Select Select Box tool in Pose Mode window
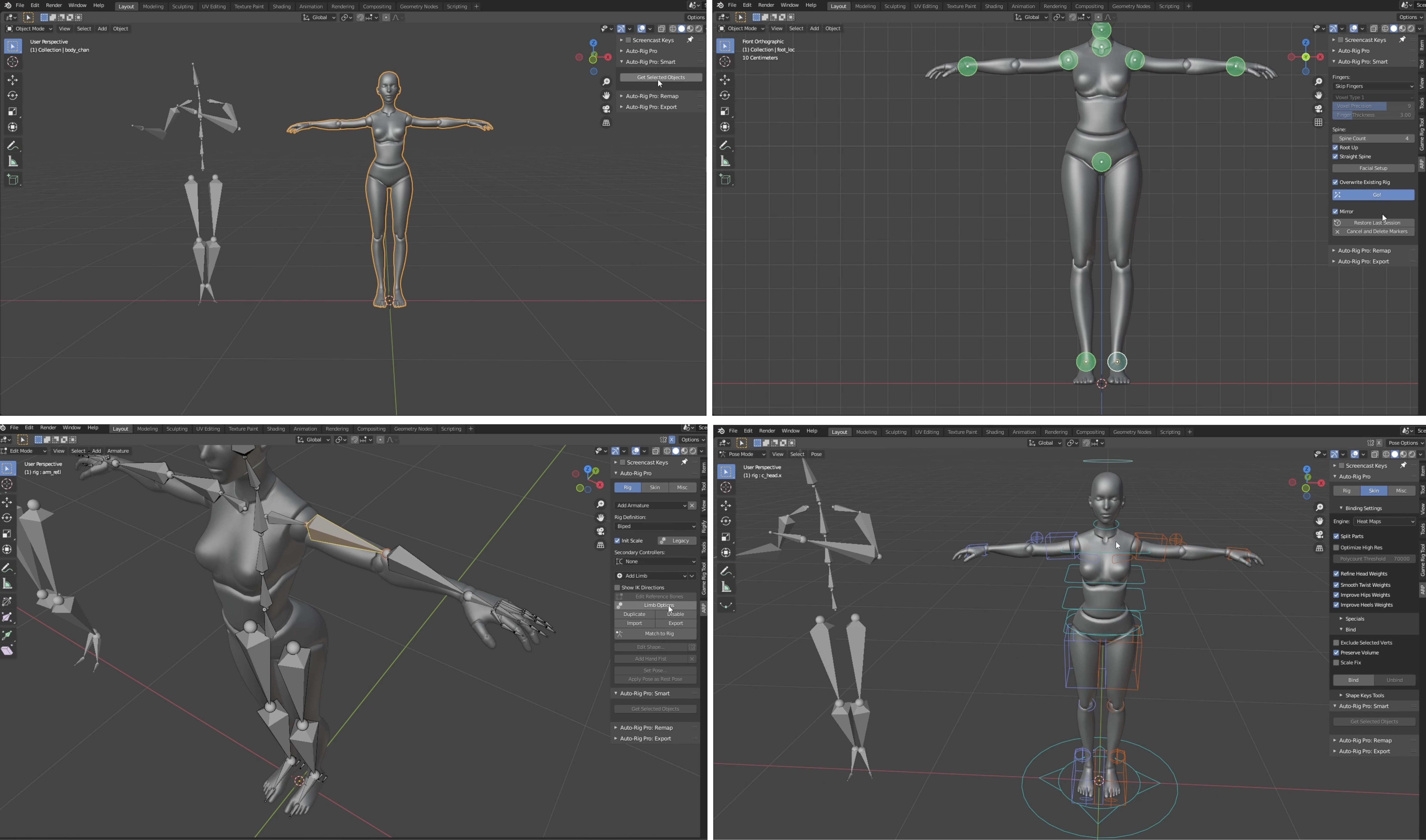1426x840 pixels. click(726, 472)
